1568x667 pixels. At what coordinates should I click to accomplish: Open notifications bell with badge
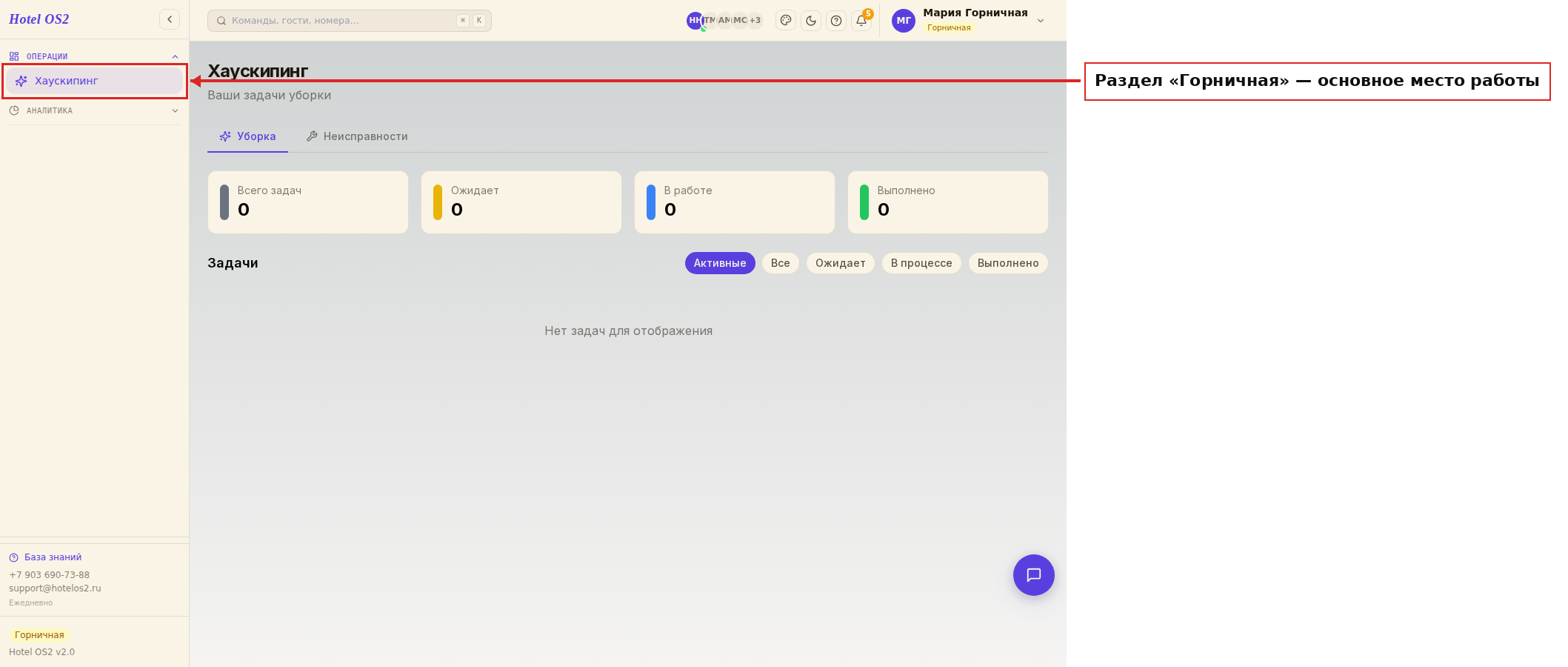click(861, 21)
